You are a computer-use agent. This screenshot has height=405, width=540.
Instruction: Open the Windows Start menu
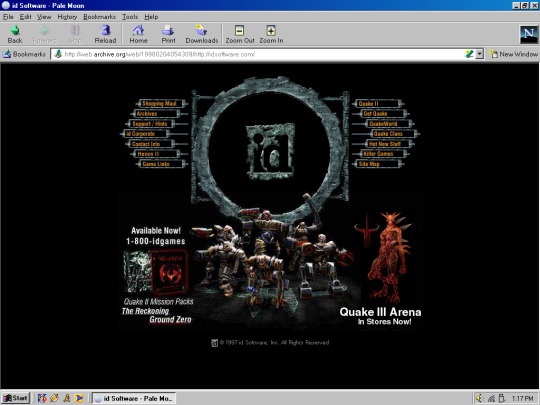(16, 398)
